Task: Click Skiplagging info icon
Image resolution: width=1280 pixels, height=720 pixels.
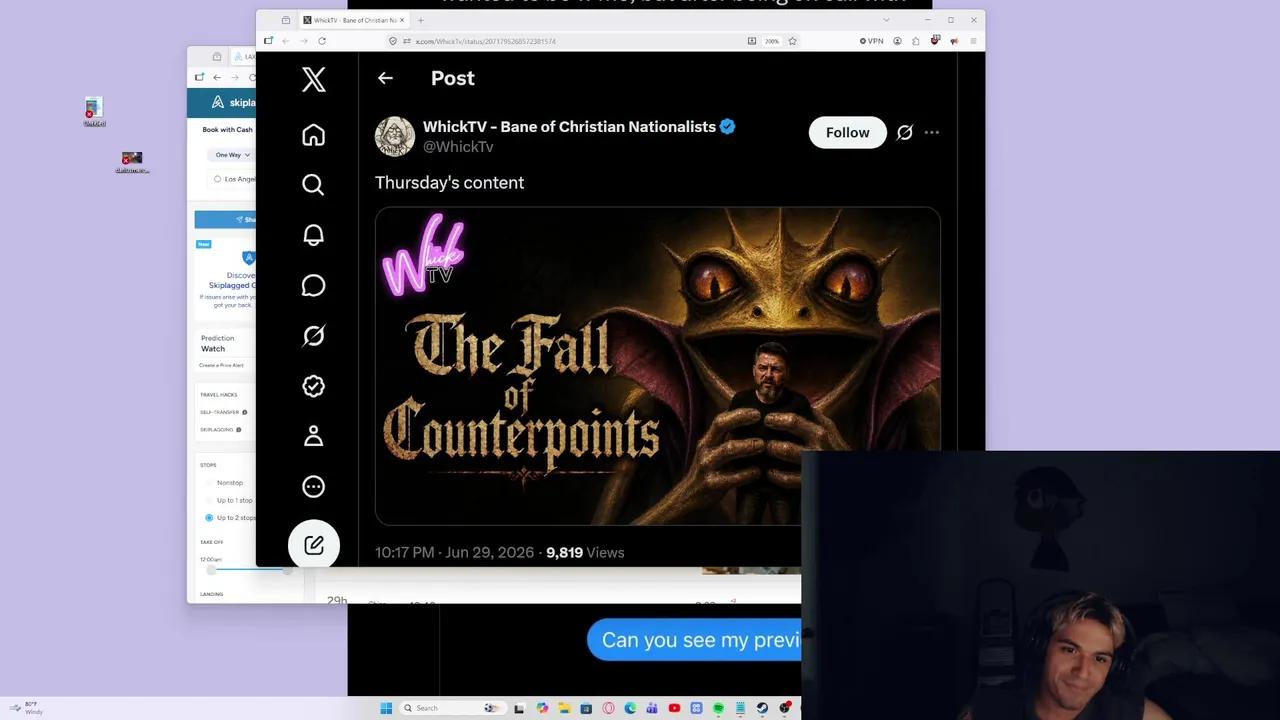Action: [239, 430]
